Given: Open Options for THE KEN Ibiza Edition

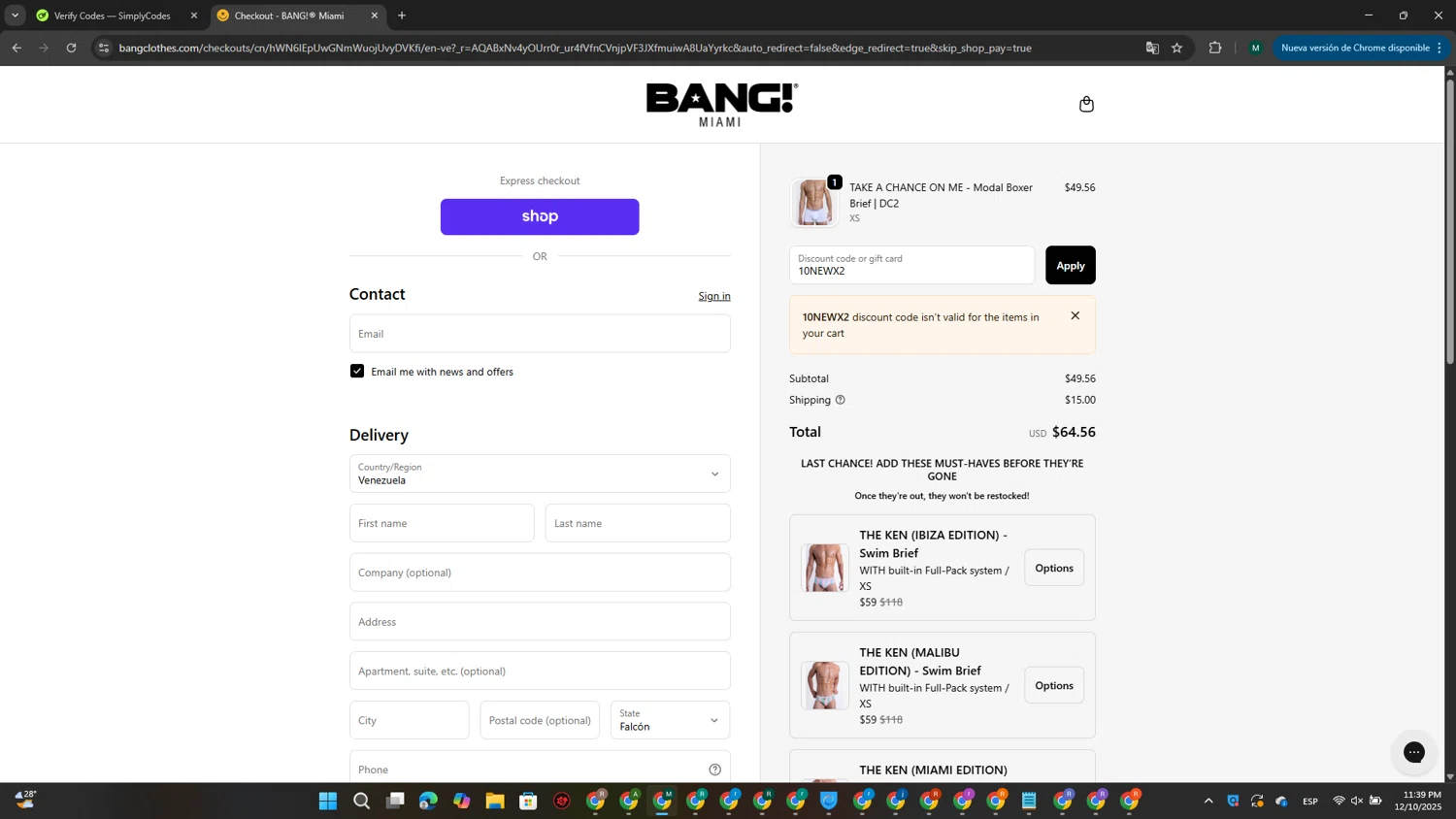Looking at the screenshot, I should point(1054,568).
